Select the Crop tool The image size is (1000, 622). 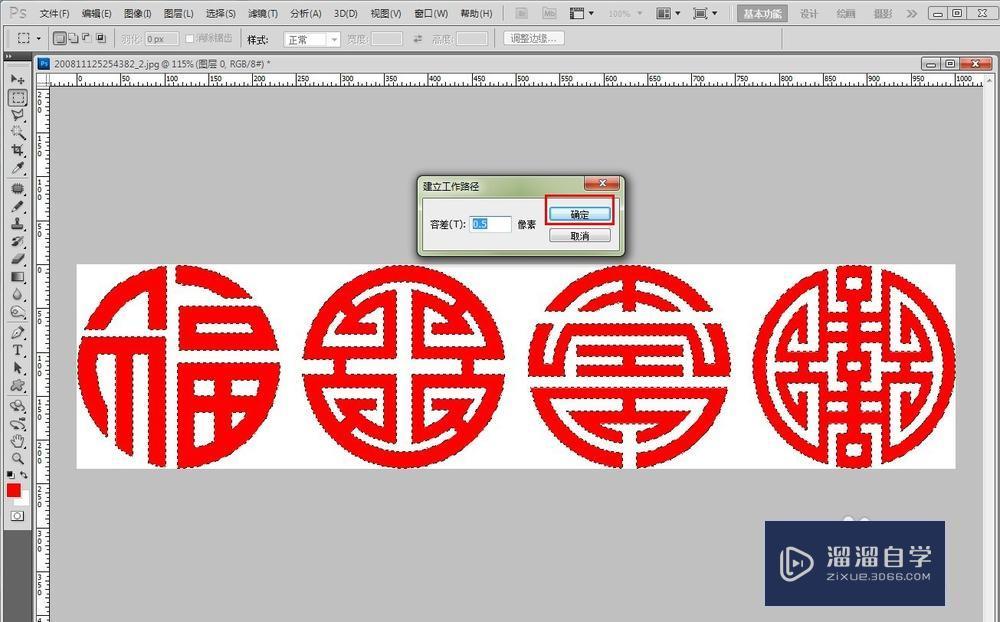coord(17,151)
